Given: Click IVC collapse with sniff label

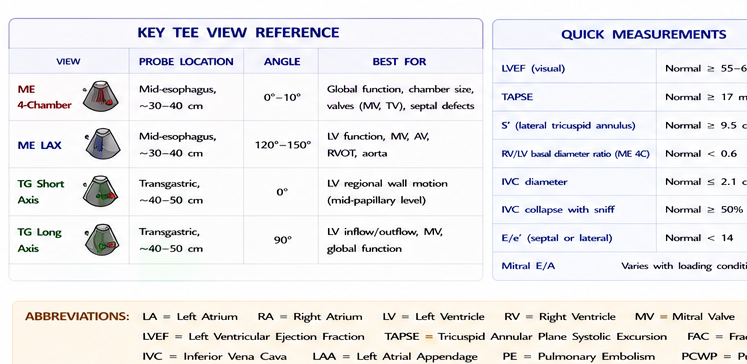Looking at the screenshot, I should pos(558,210).
